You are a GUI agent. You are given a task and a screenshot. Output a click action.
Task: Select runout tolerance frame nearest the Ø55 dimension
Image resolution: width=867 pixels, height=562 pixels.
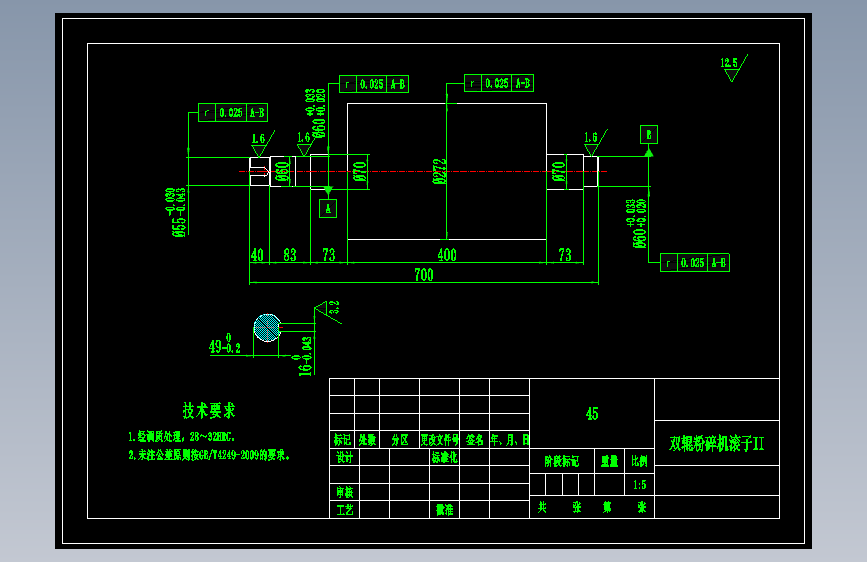pyautogui.click(x=233, y=112)
